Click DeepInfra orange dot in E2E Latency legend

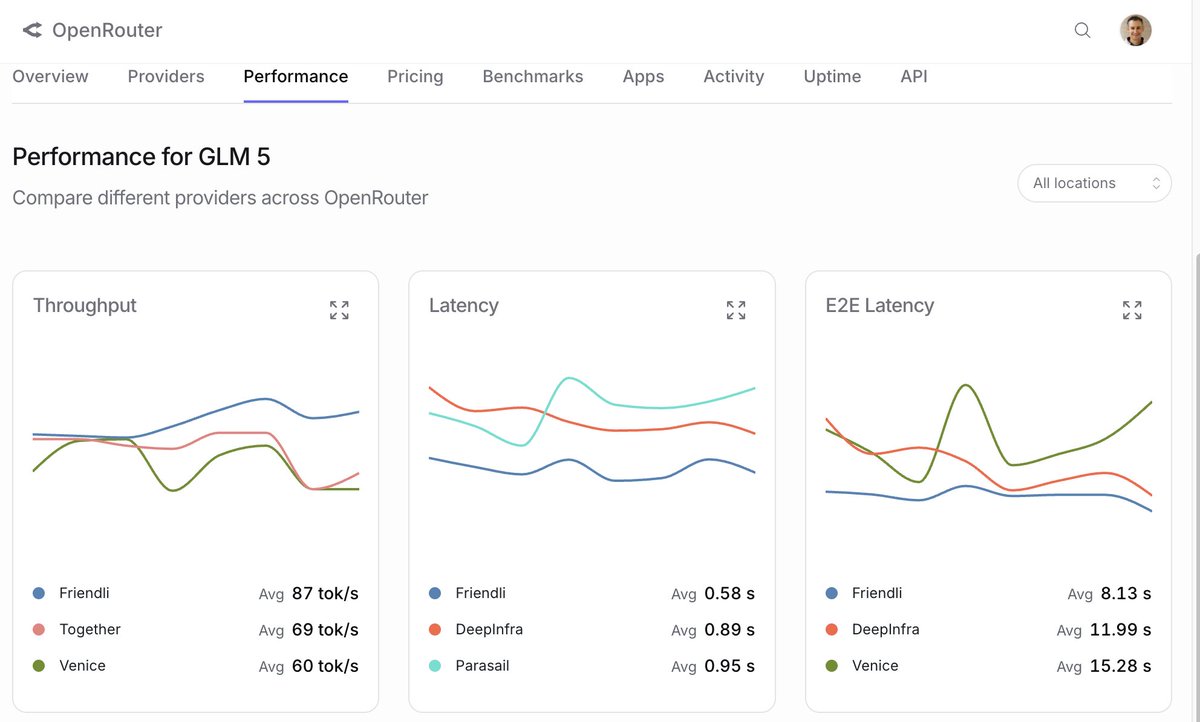832,629
